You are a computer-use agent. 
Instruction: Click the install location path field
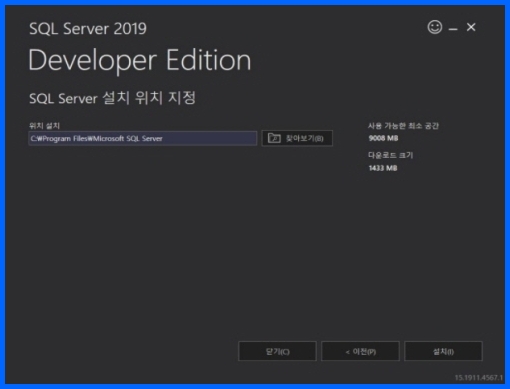[143, 138]
